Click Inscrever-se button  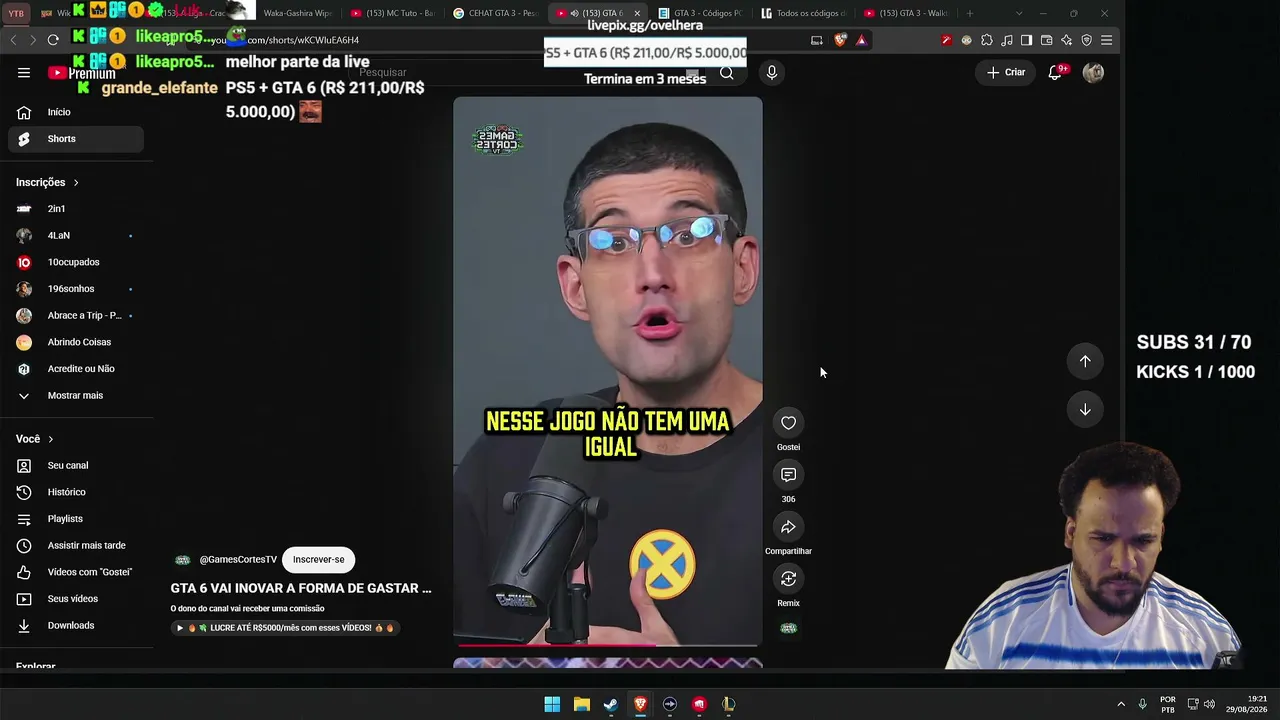click(x=318, y=560)
